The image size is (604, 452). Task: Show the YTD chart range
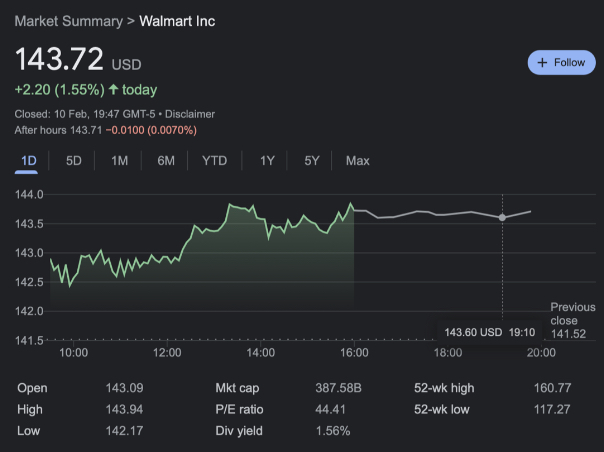point(215,161)
